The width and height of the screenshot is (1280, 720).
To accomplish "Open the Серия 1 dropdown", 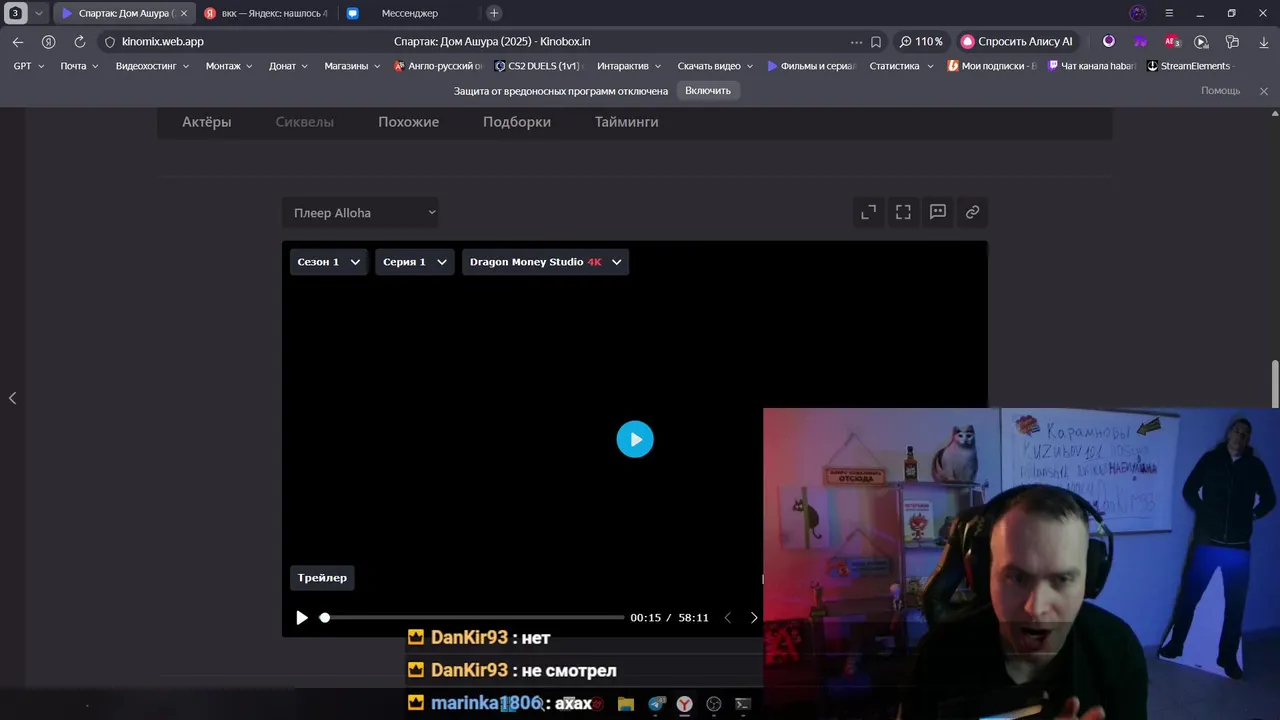I will [414, 262].
